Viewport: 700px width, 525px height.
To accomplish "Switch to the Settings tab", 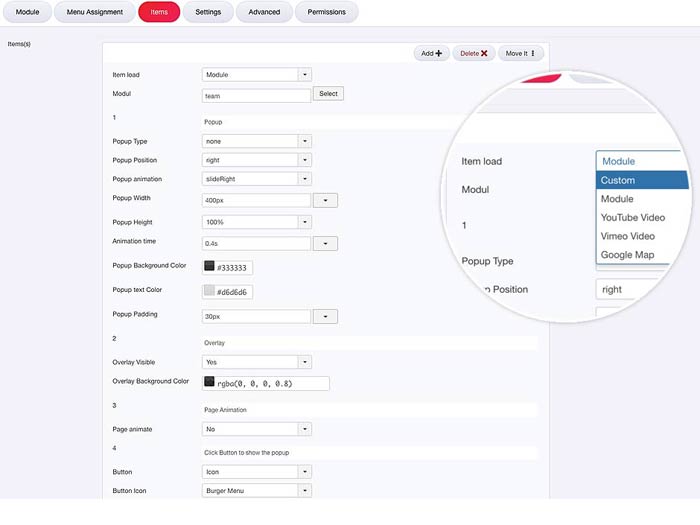I will point(208,12).
